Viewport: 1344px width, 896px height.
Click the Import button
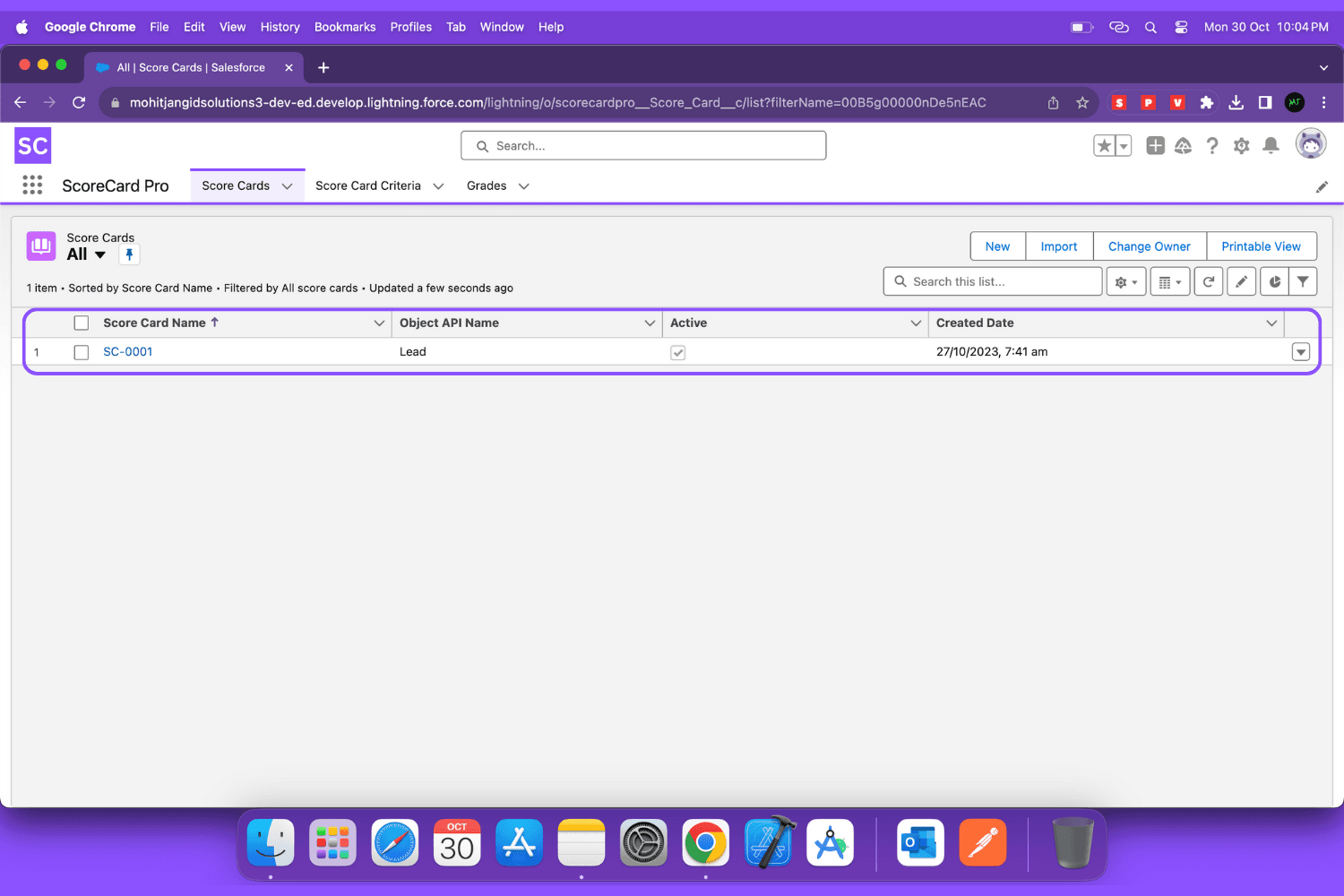[x=1059, y=246]
